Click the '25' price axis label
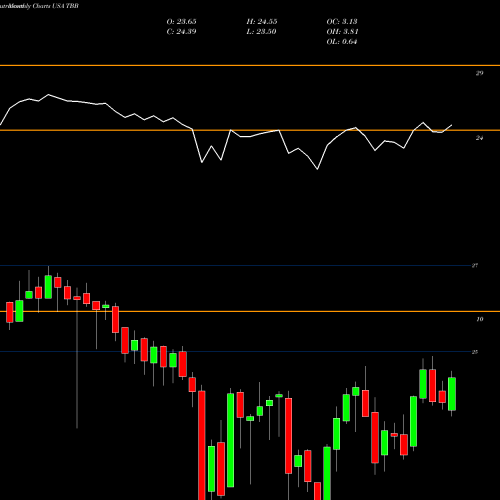500x500 pixels. (475, 352)
